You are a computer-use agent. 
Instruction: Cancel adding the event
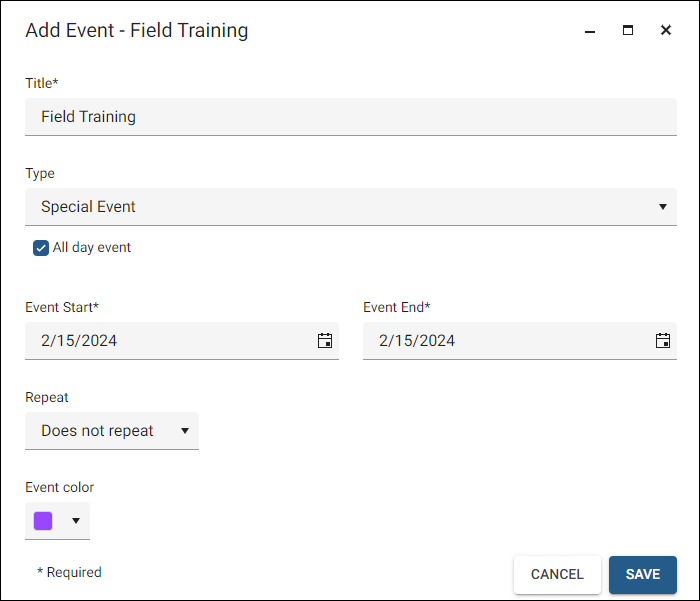click(557, 575)
